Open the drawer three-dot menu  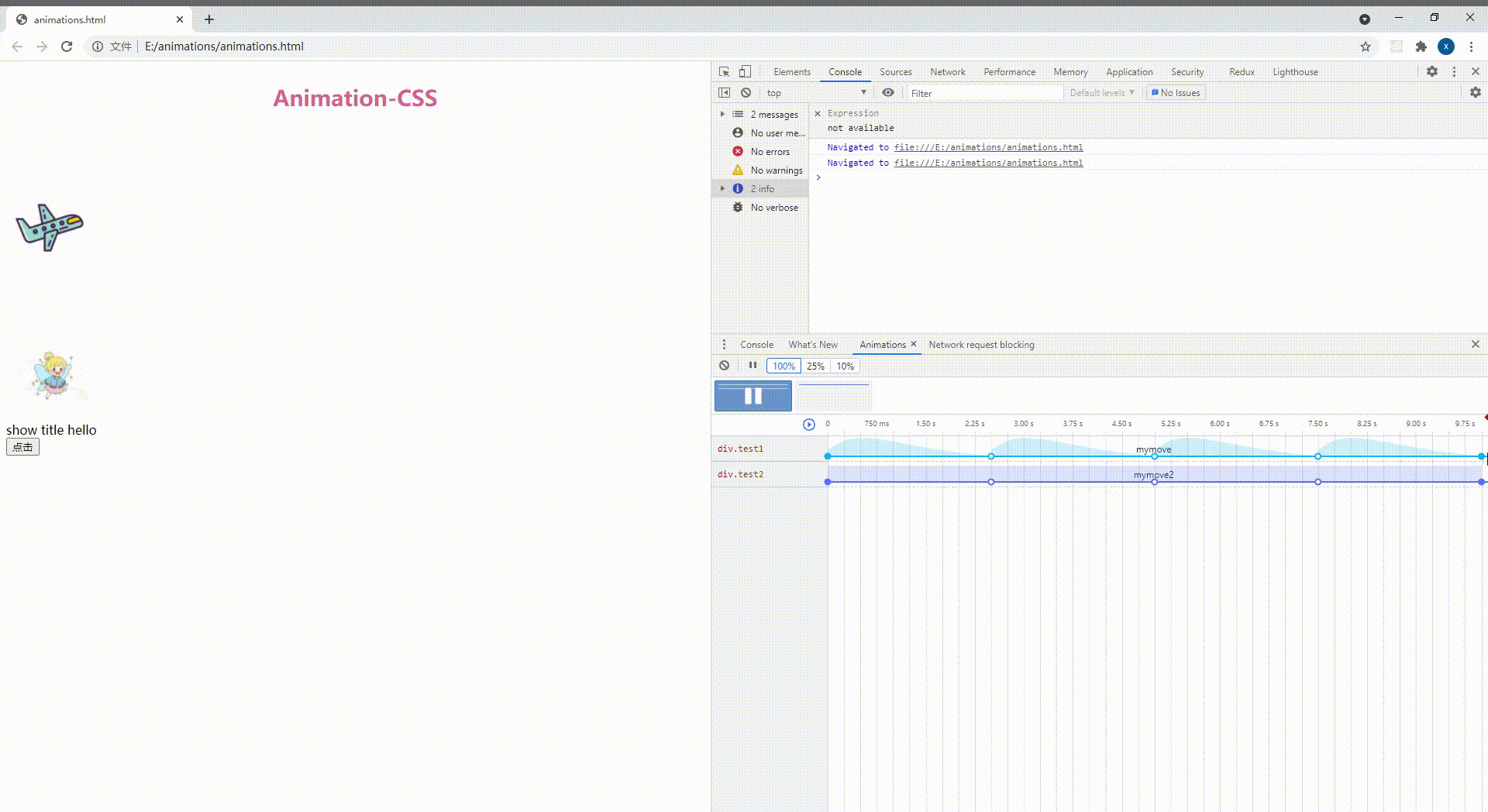[724, 345]
